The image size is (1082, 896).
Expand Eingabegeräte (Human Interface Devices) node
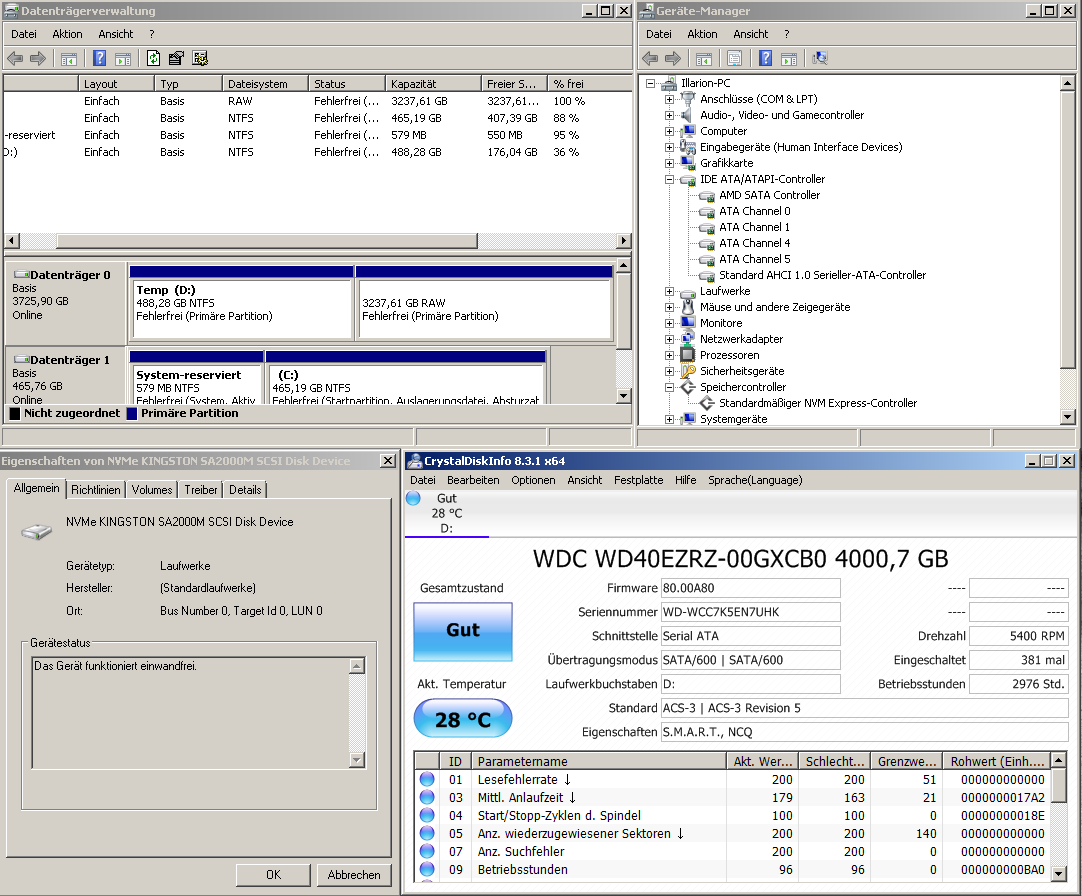click(x=669, y=147)
